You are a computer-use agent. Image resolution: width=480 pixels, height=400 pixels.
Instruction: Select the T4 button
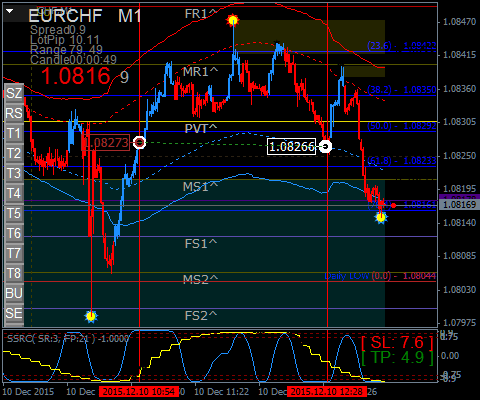pos(14,193)
